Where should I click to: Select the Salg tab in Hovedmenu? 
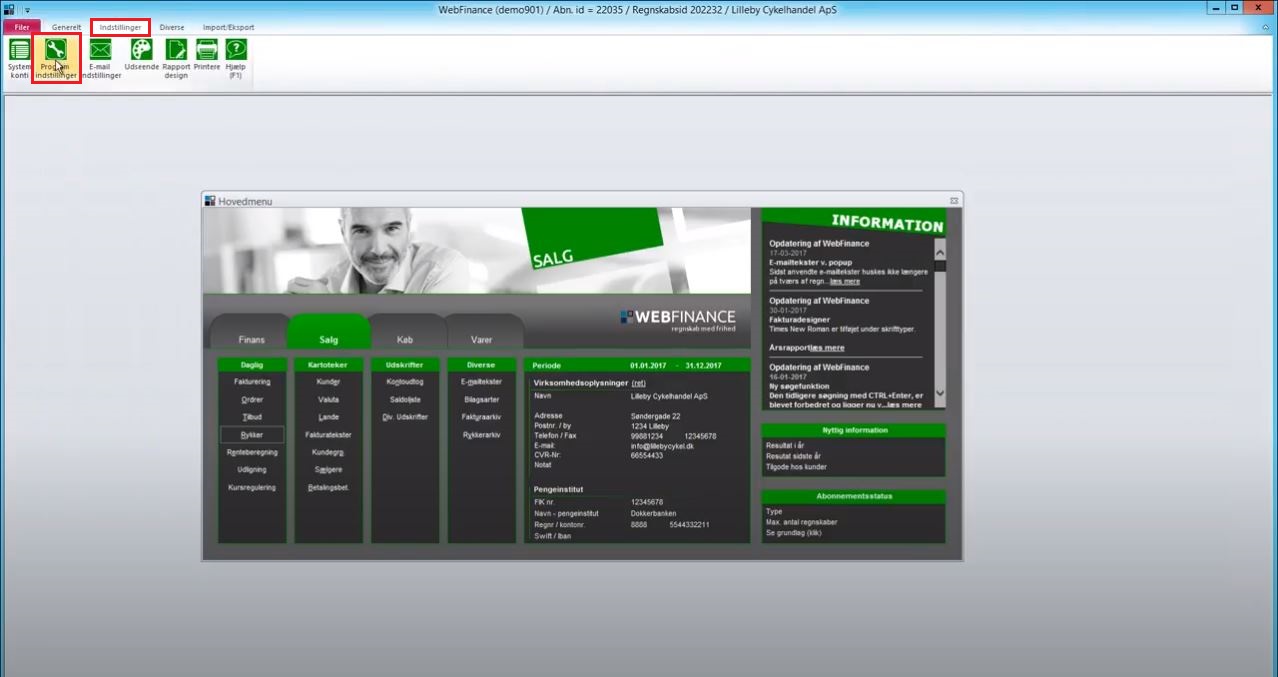(x=328, y=339)
